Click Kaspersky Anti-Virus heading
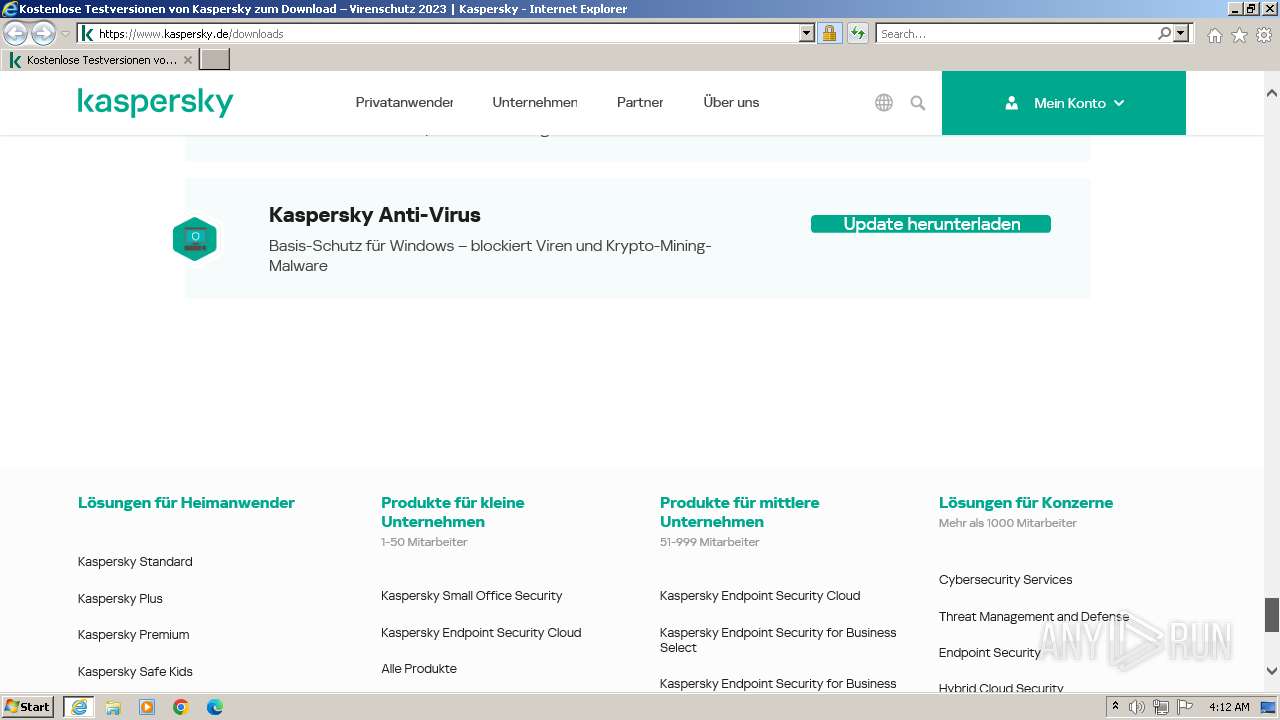1280x720 pixels. tap(375, 215)
